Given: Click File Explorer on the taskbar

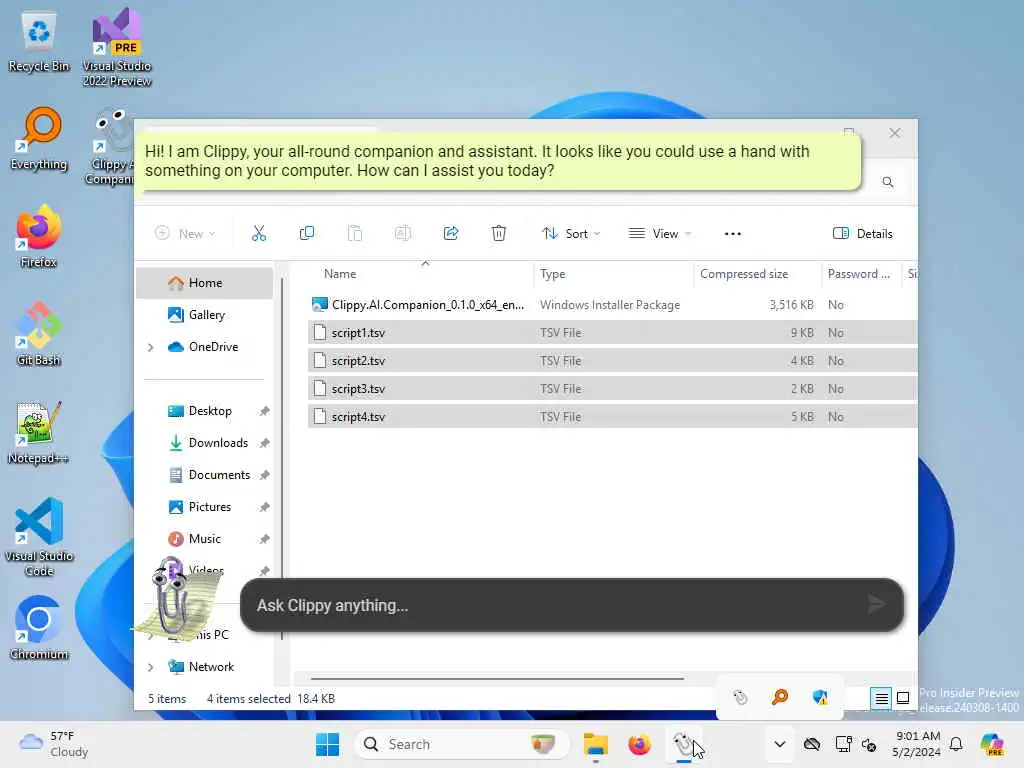Looking at the screenshot, I should [596, 744].
